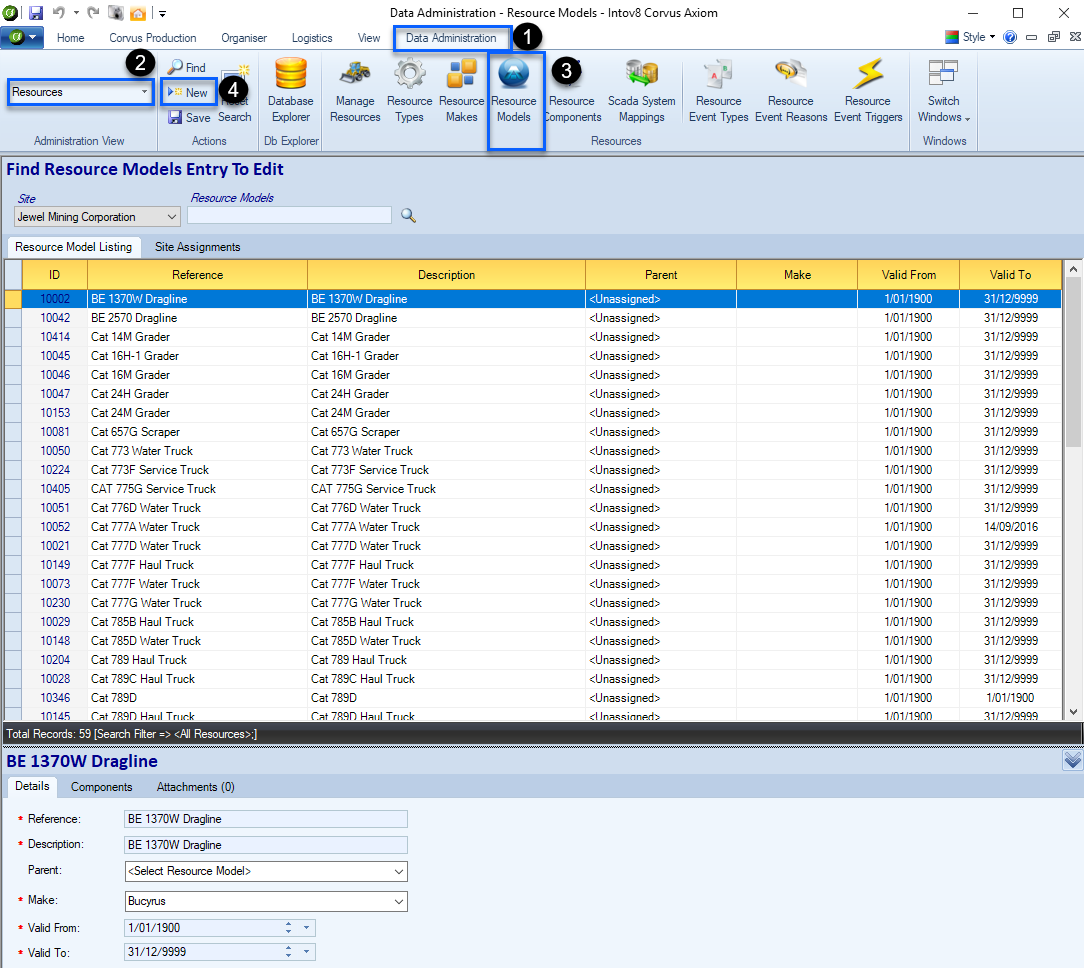Image resolution: width=1084 pixels, height=968 pixels.
Task: Select the Data Administration ribbon tab
Action: (451, 38)
